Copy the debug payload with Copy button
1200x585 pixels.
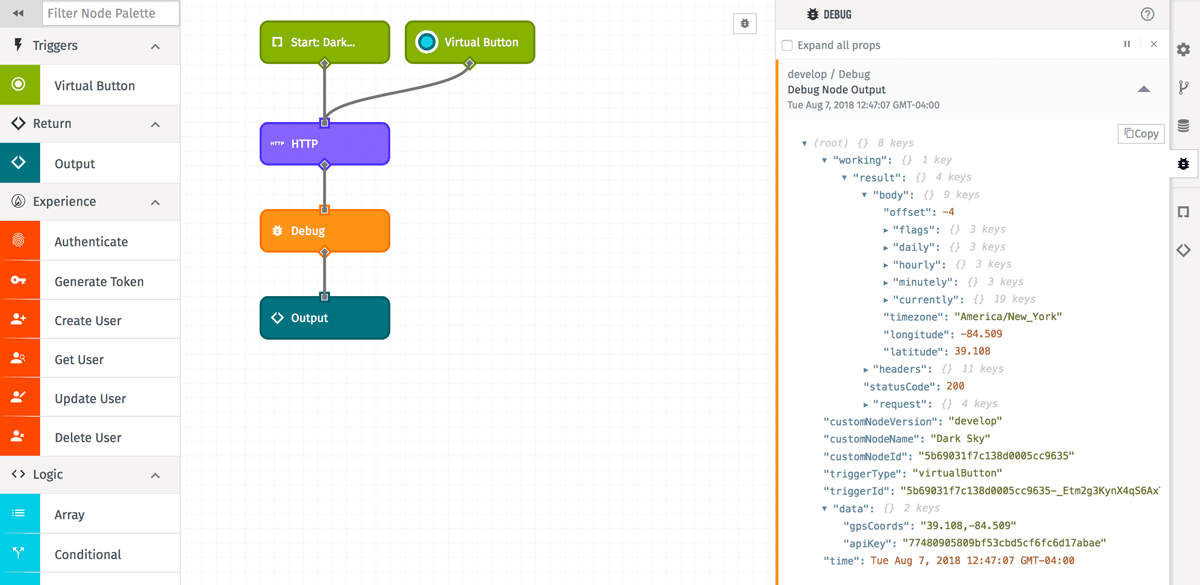(x=1141, y=133)
